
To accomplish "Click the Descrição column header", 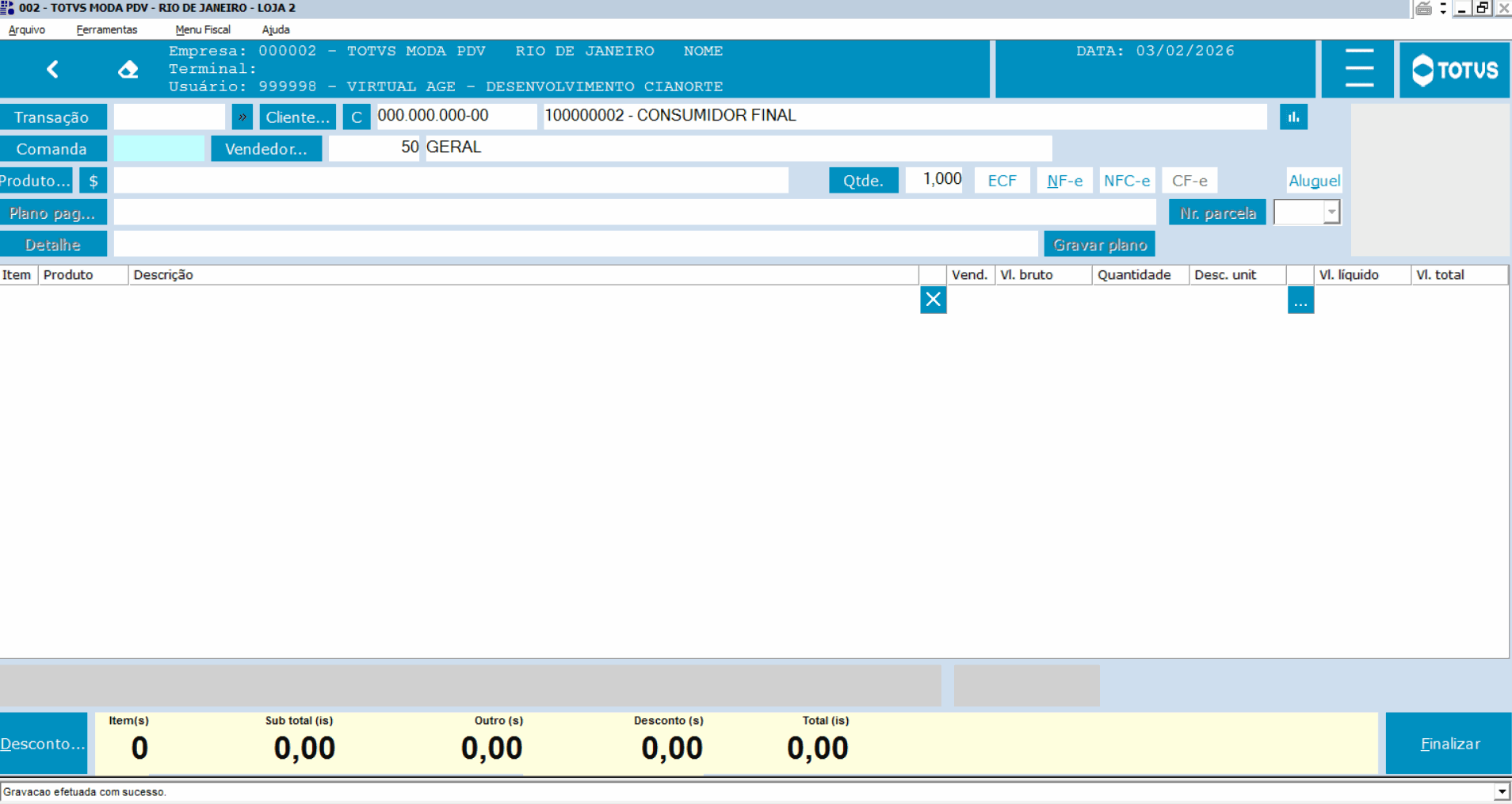I will [523, 275].
